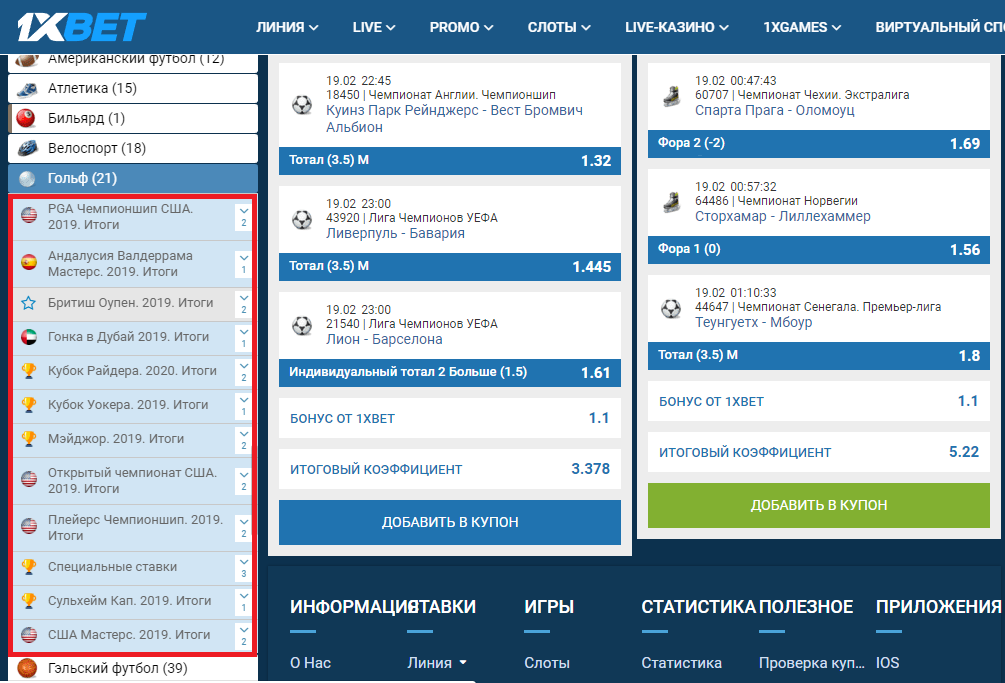This screenshot has width=1005, height=683.
Task: Open the PROMO menu
Action: point(461,28)
